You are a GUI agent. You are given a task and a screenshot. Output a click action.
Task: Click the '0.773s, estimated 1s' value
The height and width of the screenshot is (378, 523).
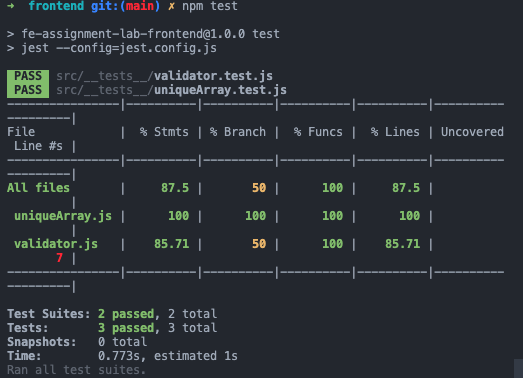[x=168, y=356]
